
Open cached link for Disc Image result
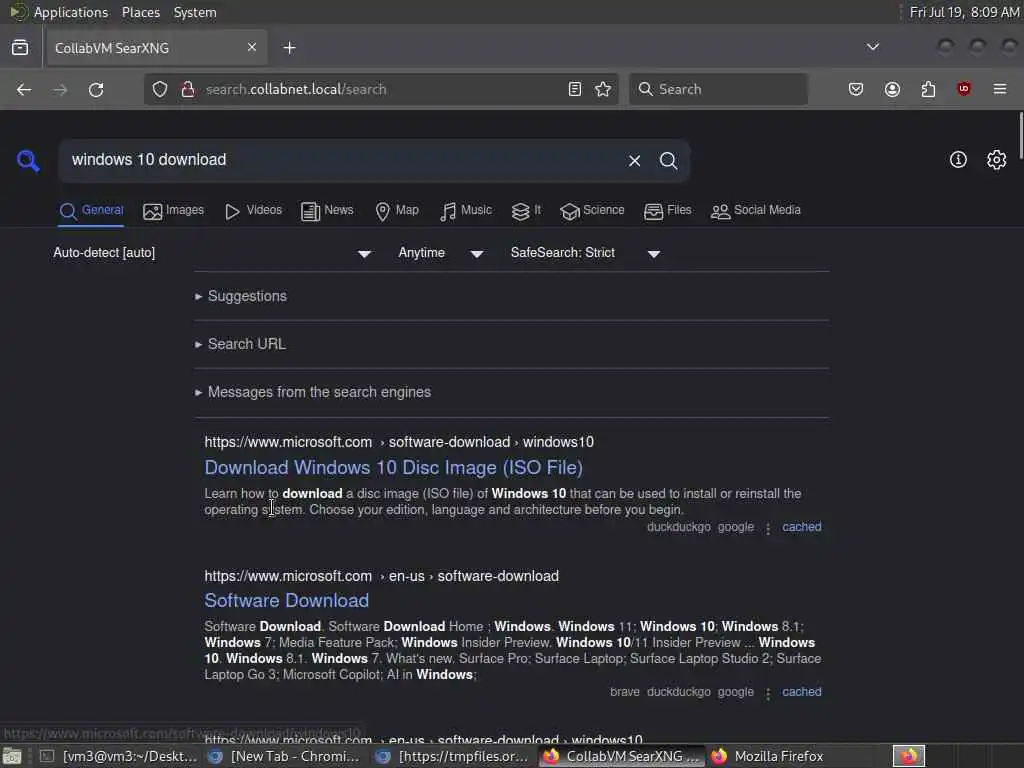click(x=802, y=527)
